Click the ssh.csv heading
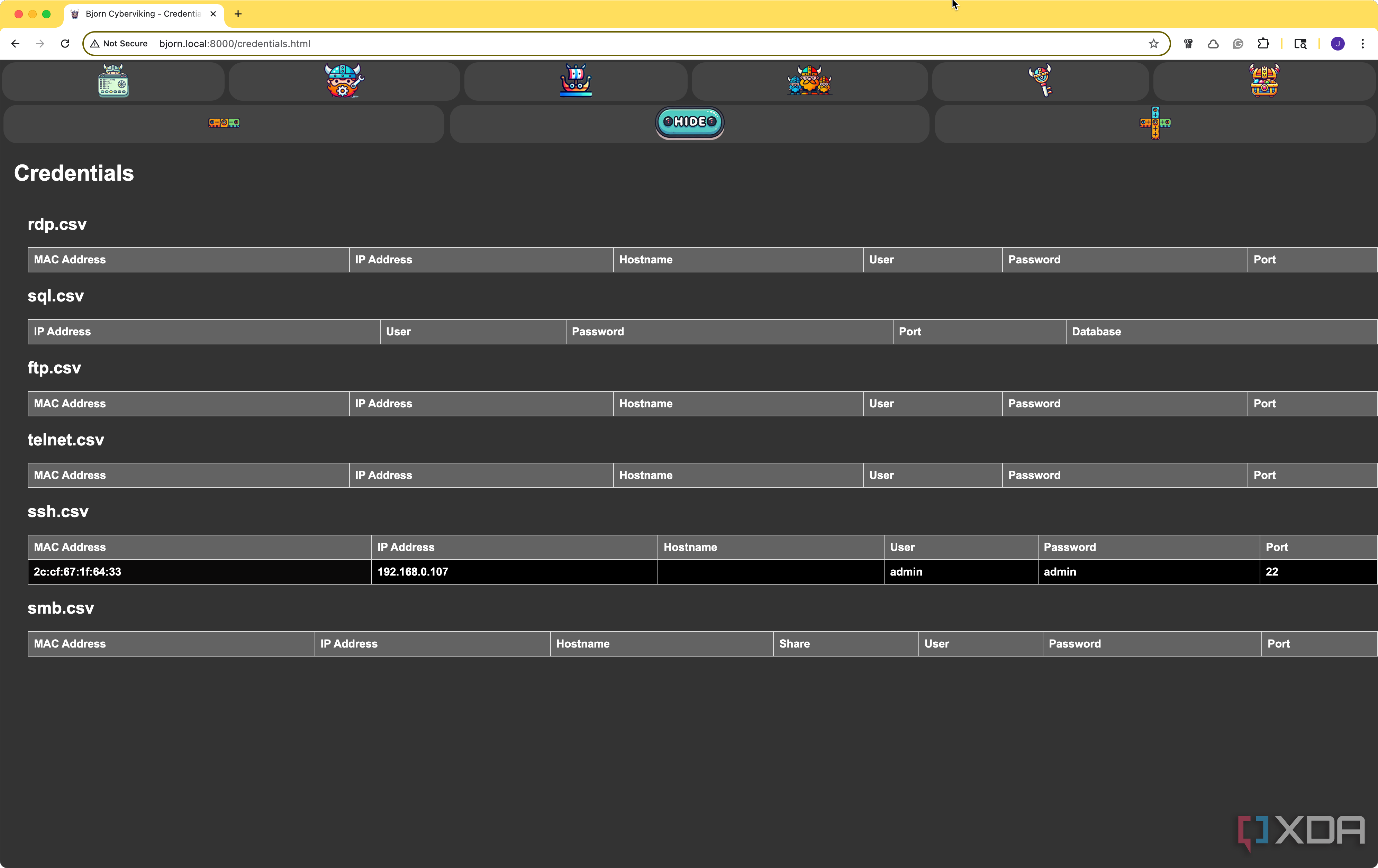Image resolution: width=1378 pixels, height=868 pixels. coord(58,512)
